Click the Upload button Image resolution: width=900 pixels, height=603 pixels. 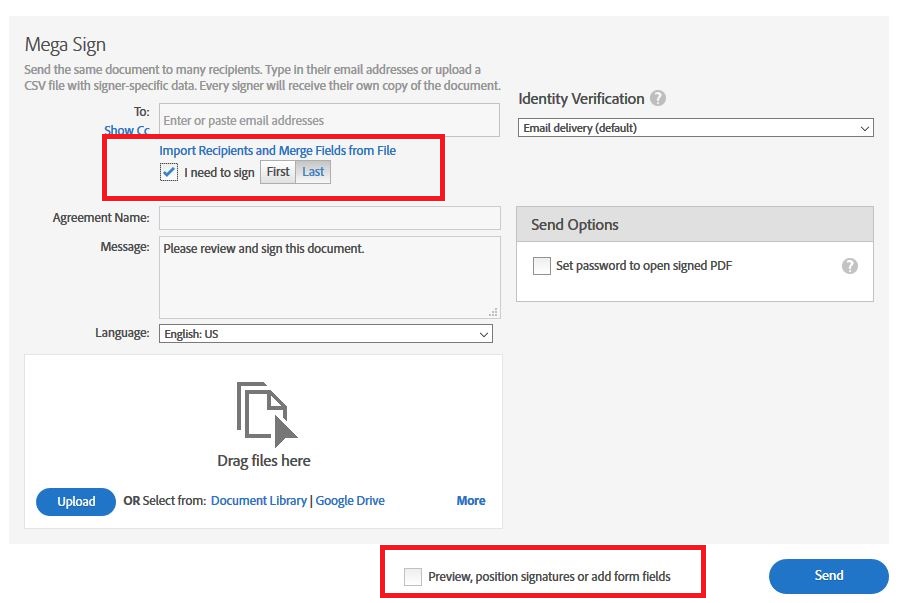75,500
